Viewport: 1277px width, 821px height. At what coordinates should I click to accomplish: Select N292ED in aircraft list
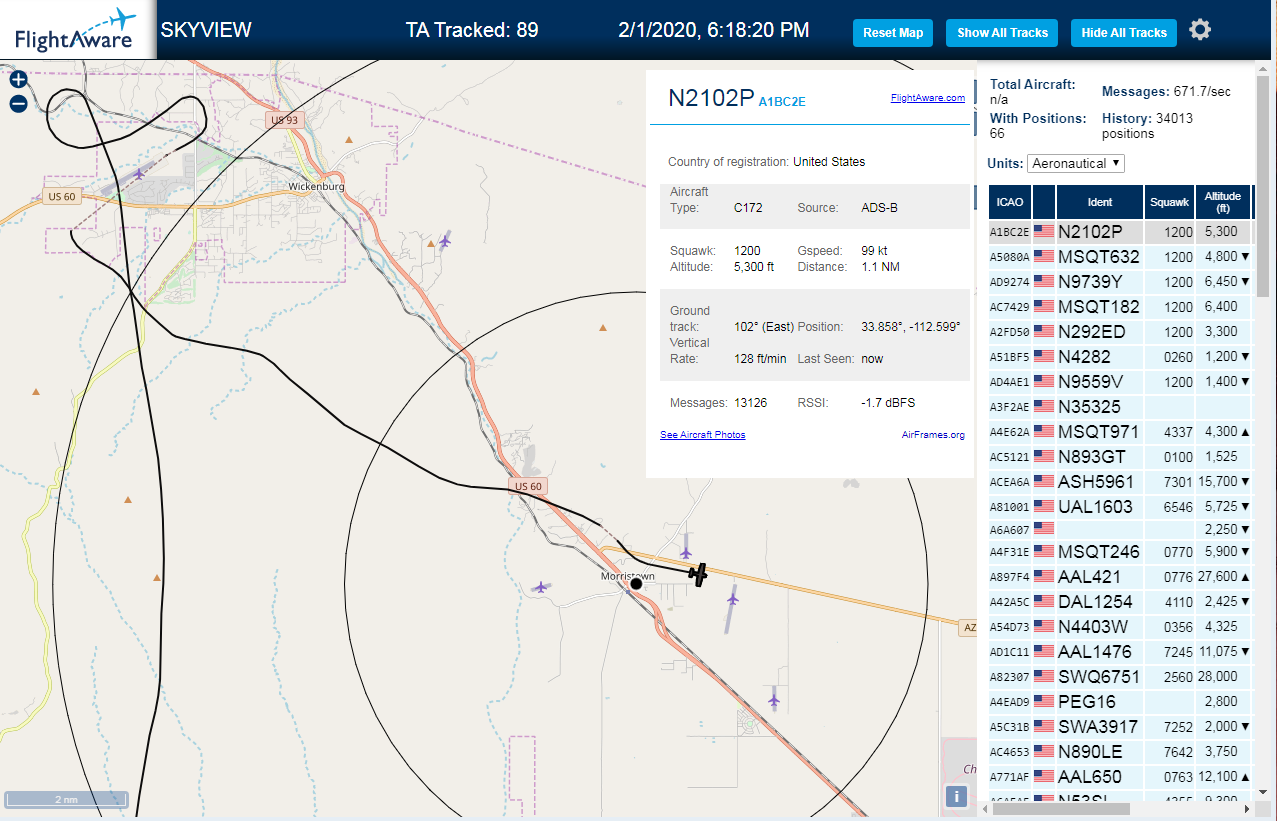pos(1091,332)
